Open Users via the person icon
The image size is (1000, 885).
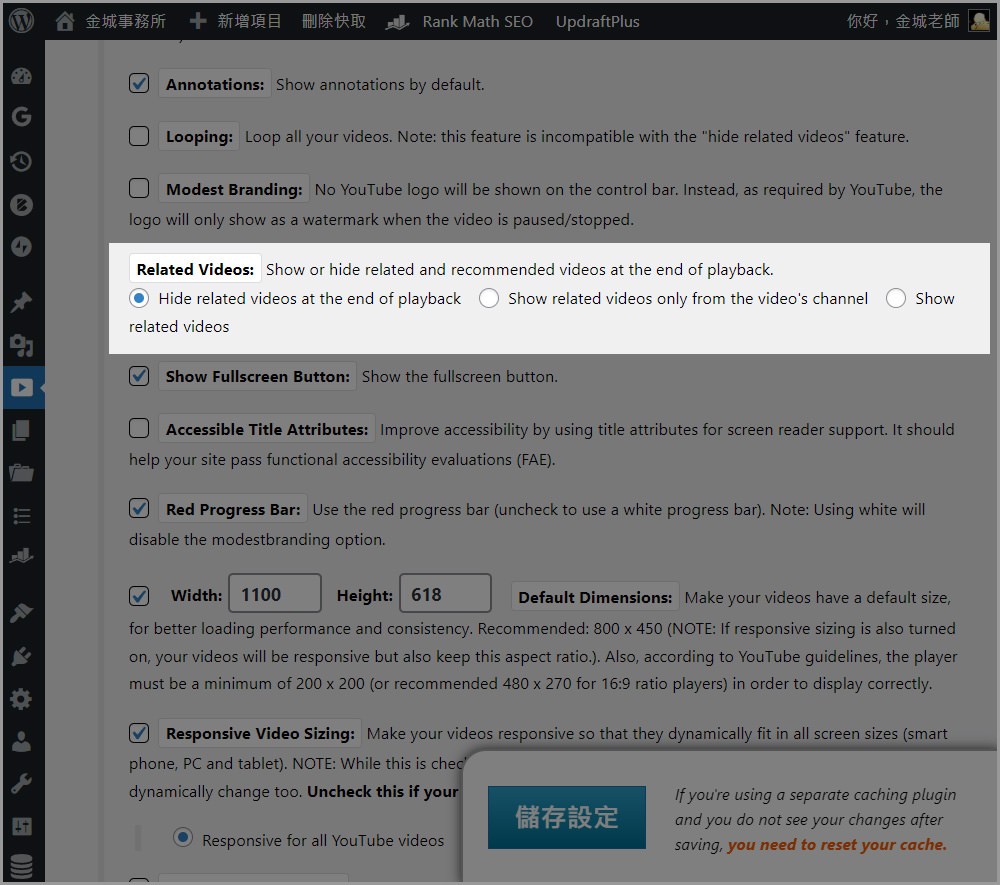[22, 740]
